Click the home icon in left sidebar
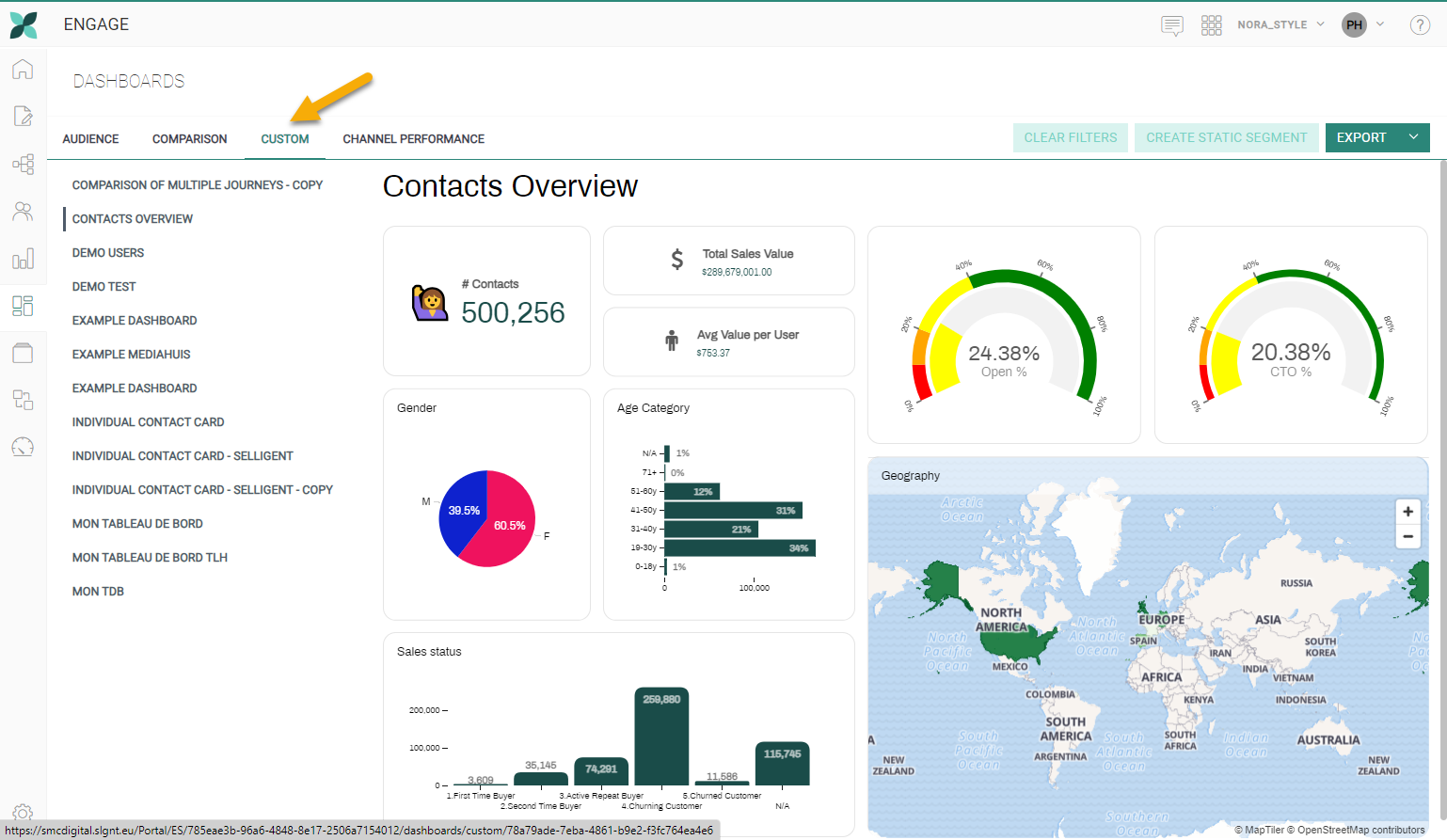Screen dimensions: 1447x840 pos(23,70)
